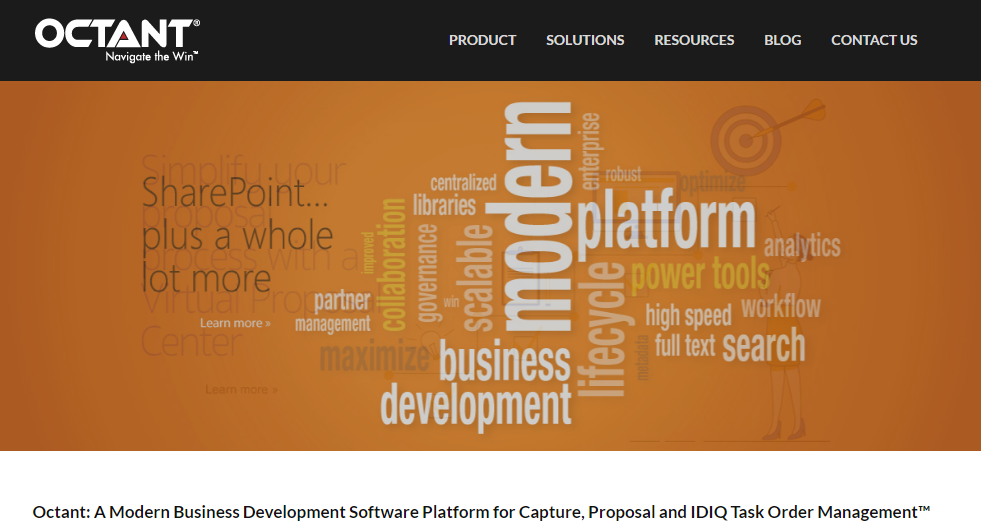Screen dimensions: 981x527
Task: Open the RESOURCES menu
Action: point(694,40)
